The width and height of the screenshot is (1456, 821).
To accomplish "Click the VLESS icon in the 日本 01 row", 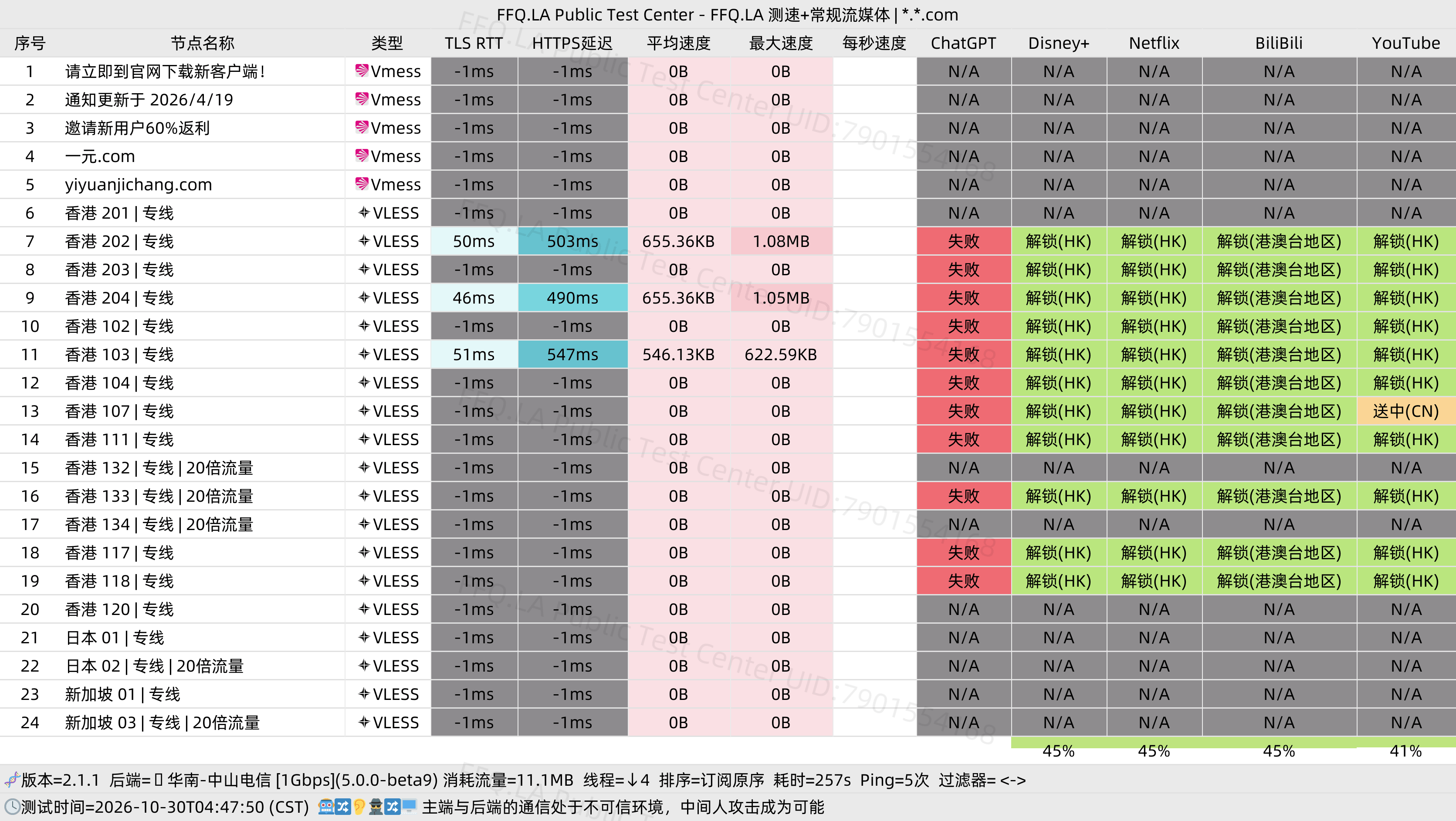I will pos(365,637).
